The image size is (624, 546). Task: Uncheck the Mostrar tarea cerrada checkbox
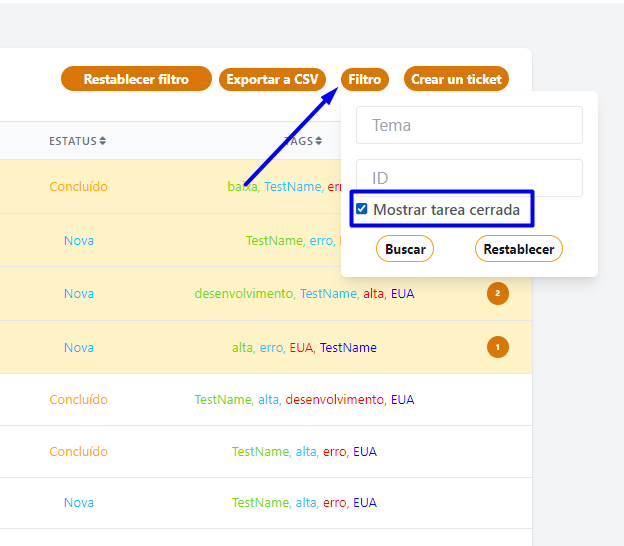pyautogui.click(x=362, y=210)
